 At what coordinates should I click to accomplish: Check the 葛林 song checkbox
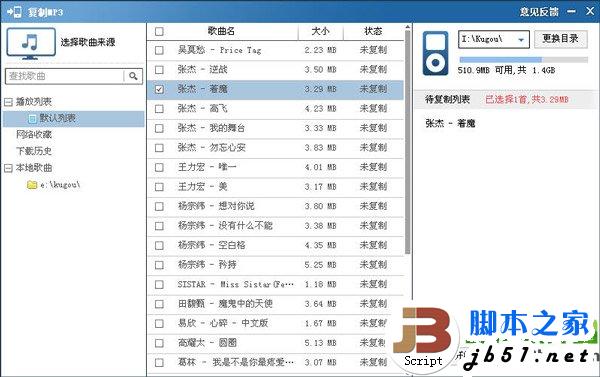click(159, 362)
